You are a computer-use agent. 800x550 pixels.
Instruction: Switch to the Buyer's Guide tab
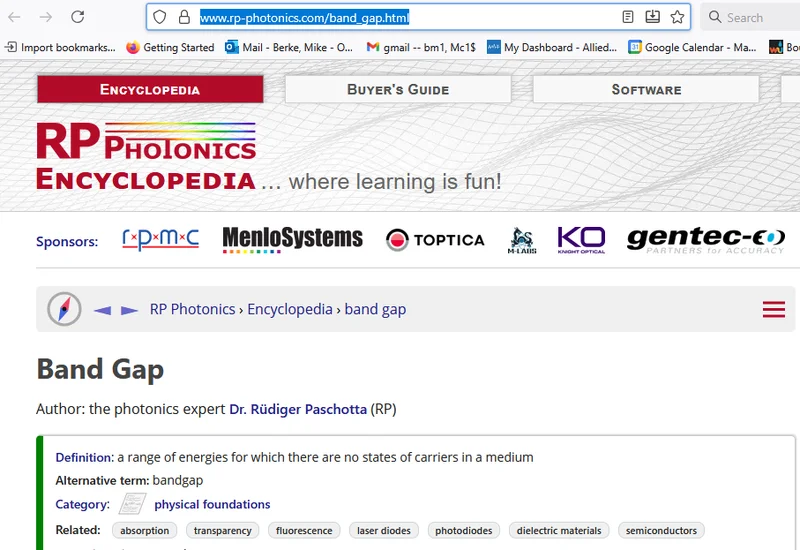pos(398,90)
